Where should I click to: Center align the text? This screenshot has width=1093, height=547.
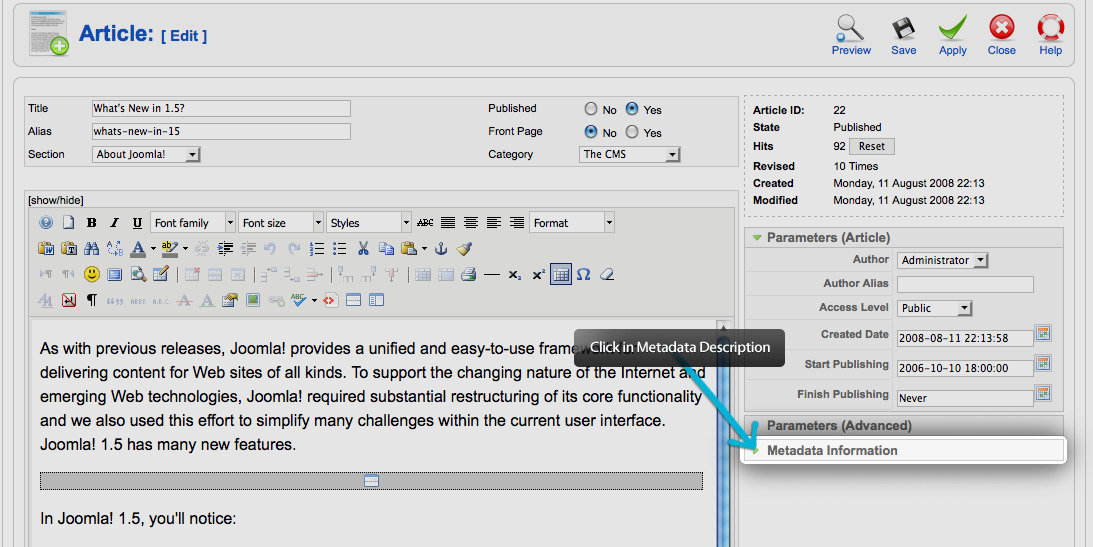click(x=471, y=223)
